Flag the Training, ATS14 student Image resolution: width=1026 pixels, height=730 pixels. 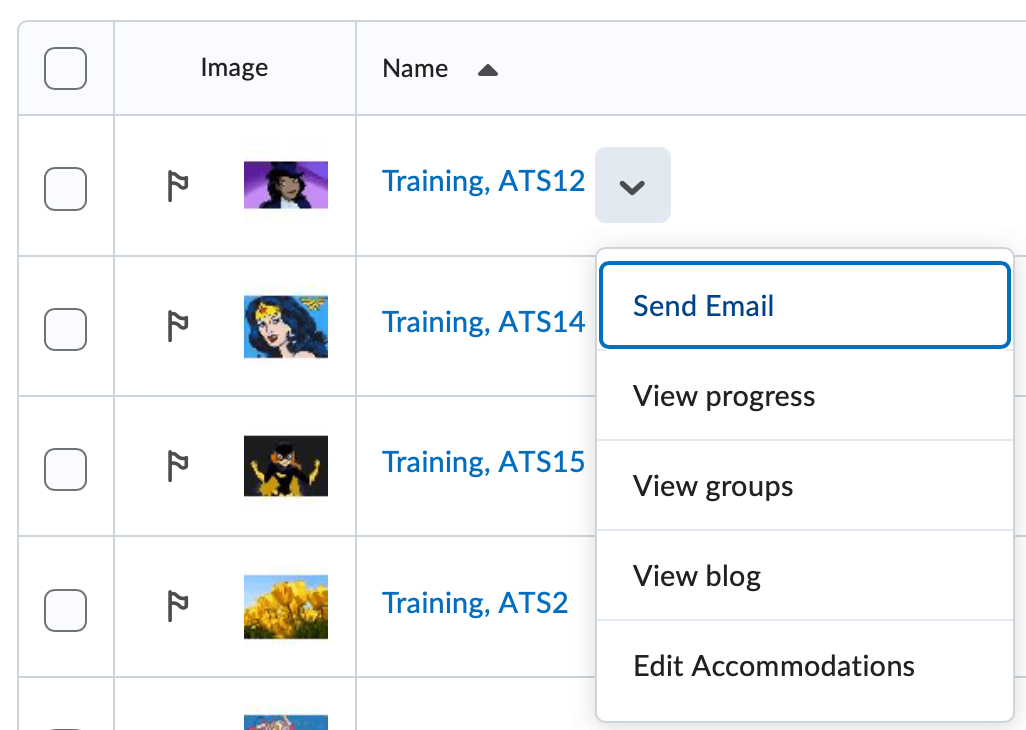pos(180,326)
